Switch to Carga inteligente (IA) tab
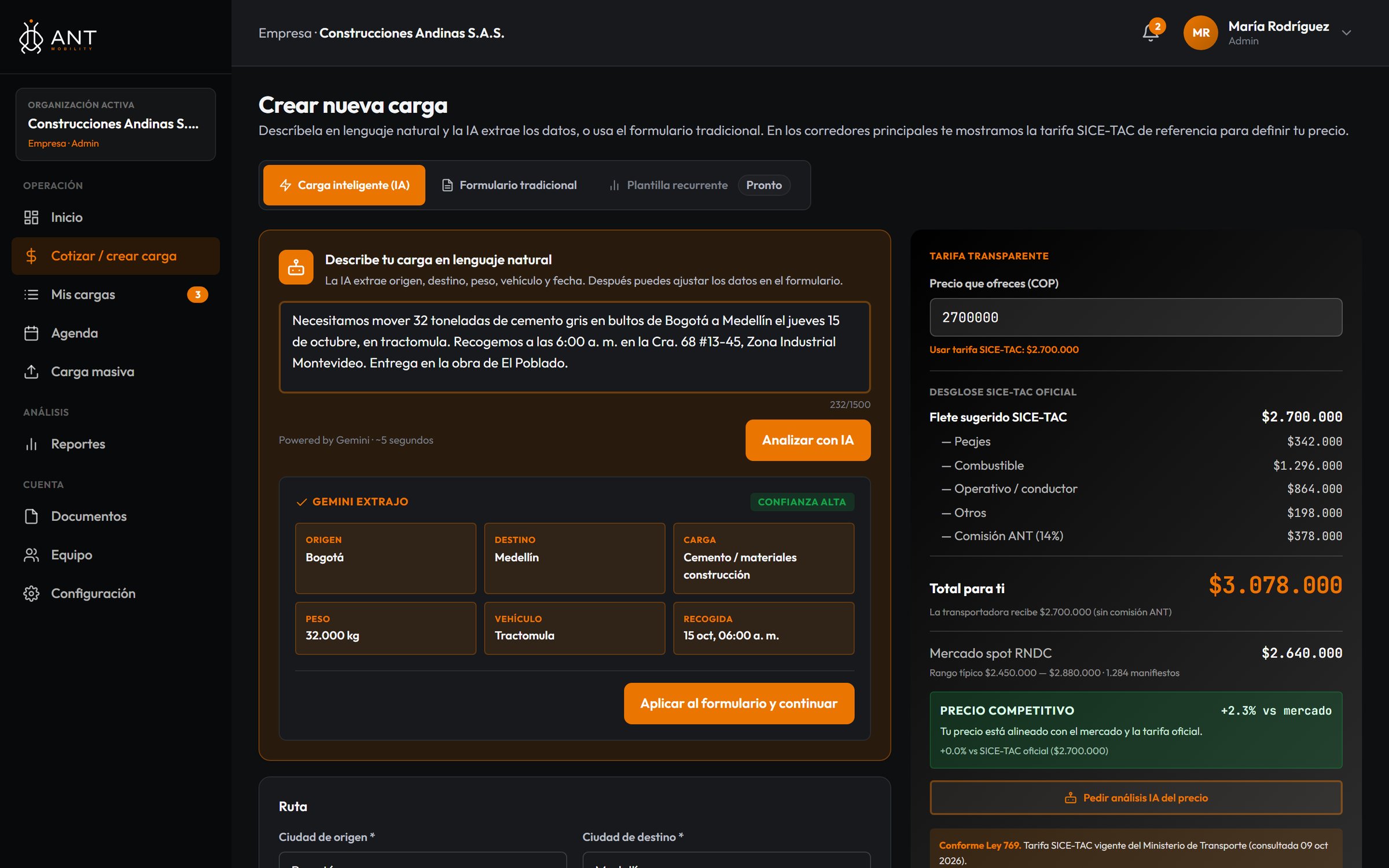The width and height of the screenshot is (1389, 868). point(344,185)
